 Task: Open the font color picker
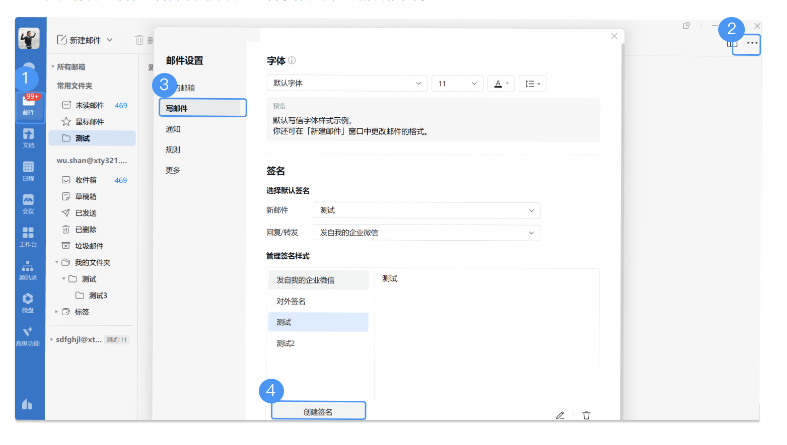point(500,84)
